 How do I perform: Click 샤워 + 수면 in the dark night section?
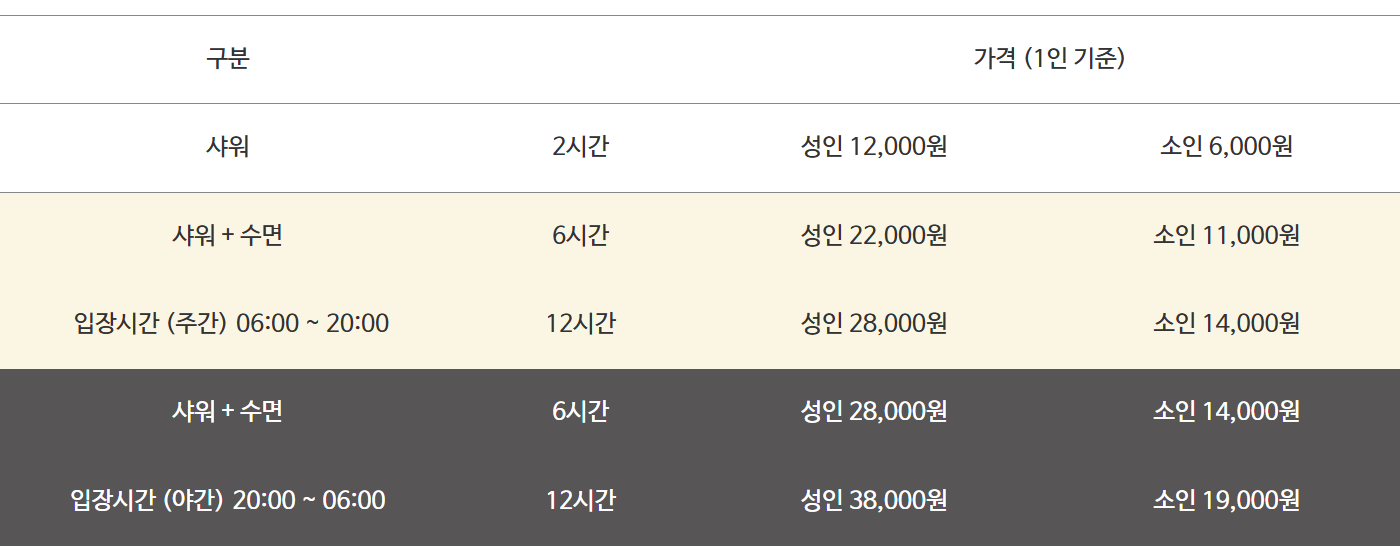click(228, 412)
